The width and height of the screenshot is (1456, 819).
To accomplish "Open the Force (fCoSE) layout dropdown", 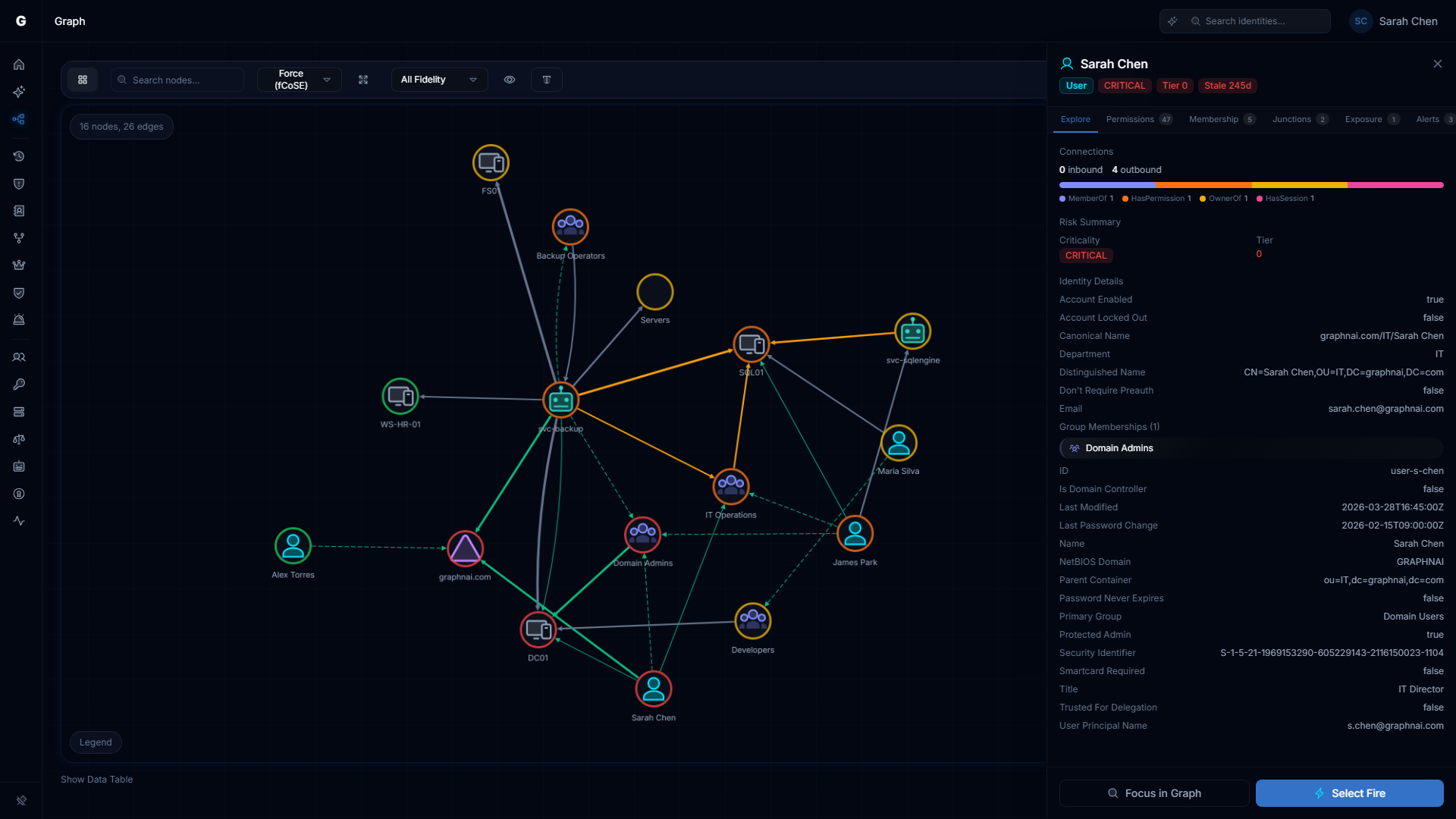I will pos(299,79).
